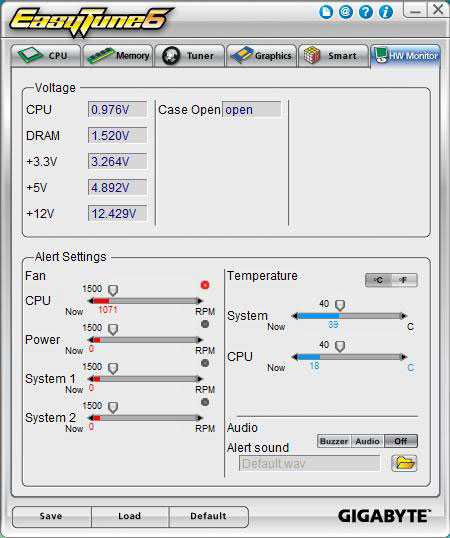450x538 pixels.
Task: Click the System temperature threshold slider handle
Action: 340,305
